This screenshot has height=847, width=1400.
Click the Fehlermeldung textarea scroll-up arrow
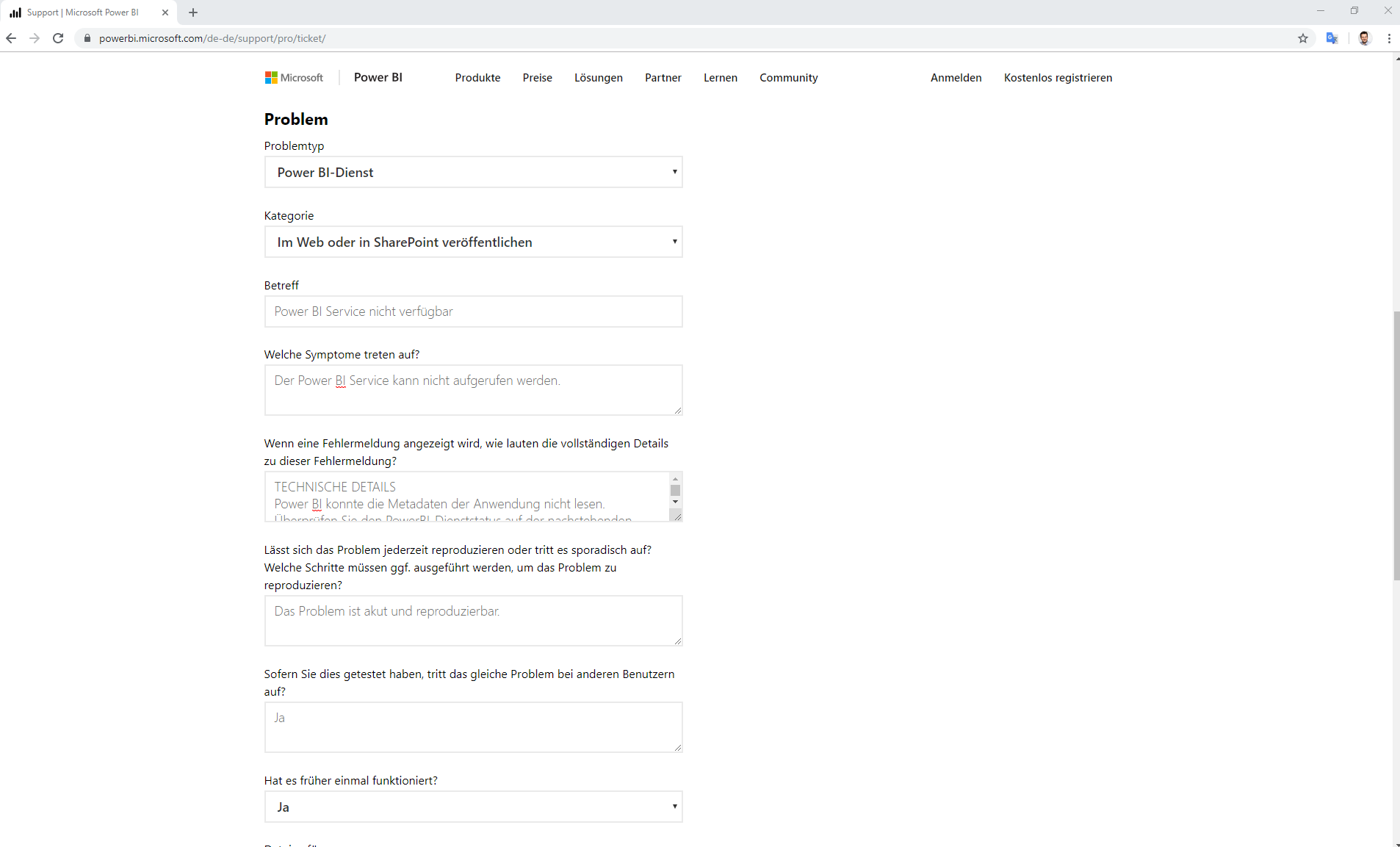(x=676, y=479)
